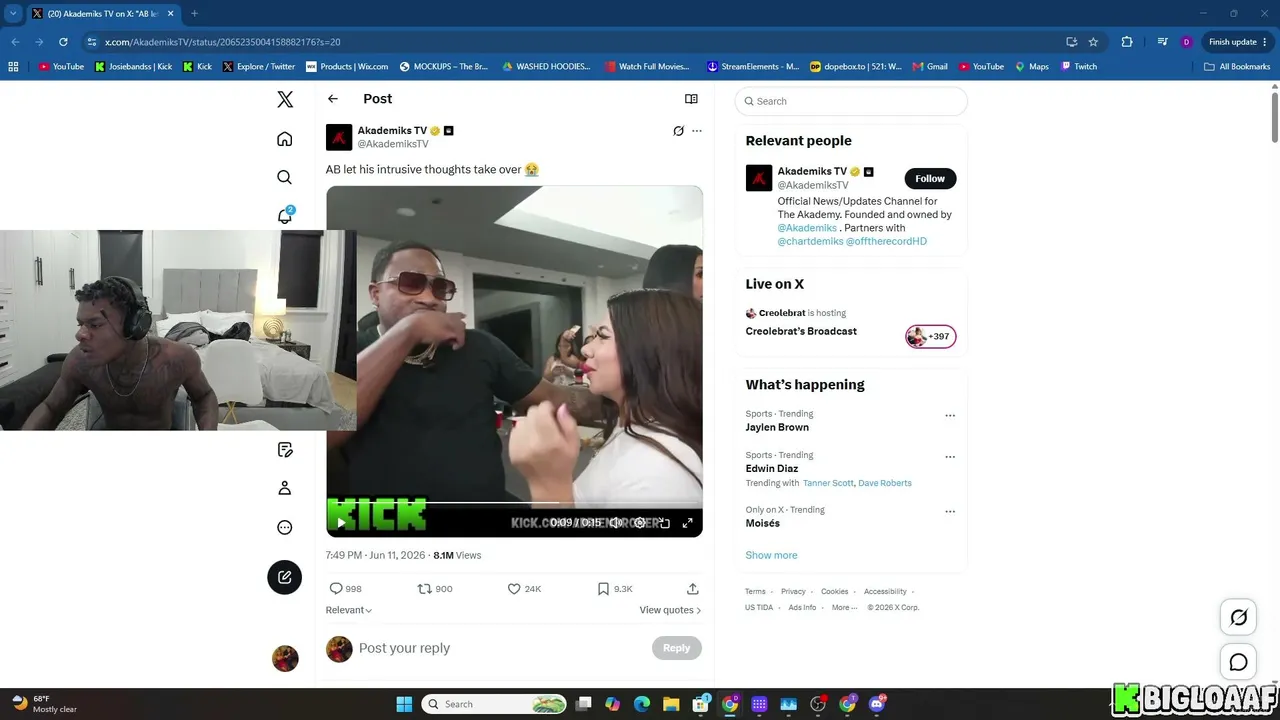
Task: Go back with the Post arrow
Action: [x=333, y=99]
